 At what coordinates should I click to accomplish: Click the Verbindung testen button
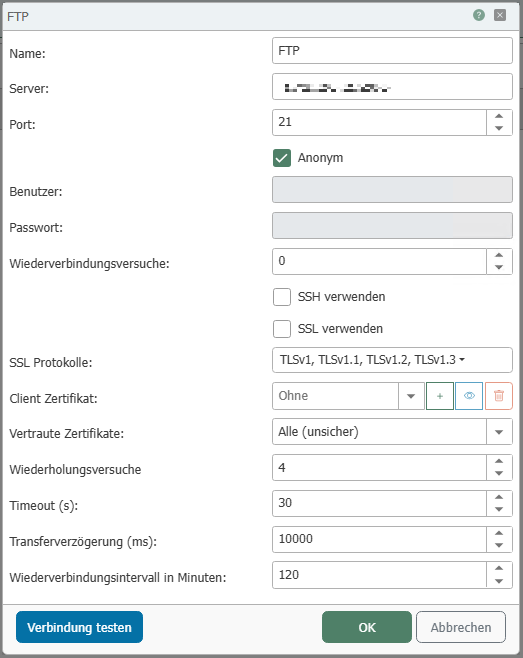pos(79,627)
